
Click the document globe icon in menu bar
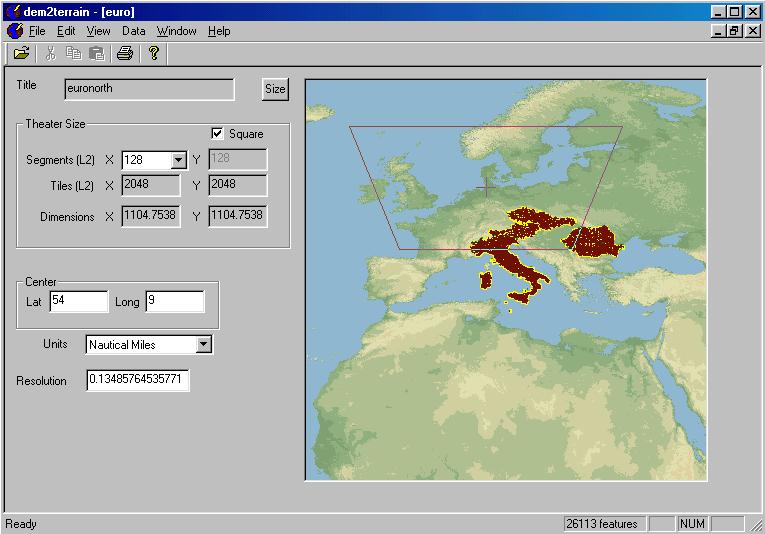tap(14, 31)
